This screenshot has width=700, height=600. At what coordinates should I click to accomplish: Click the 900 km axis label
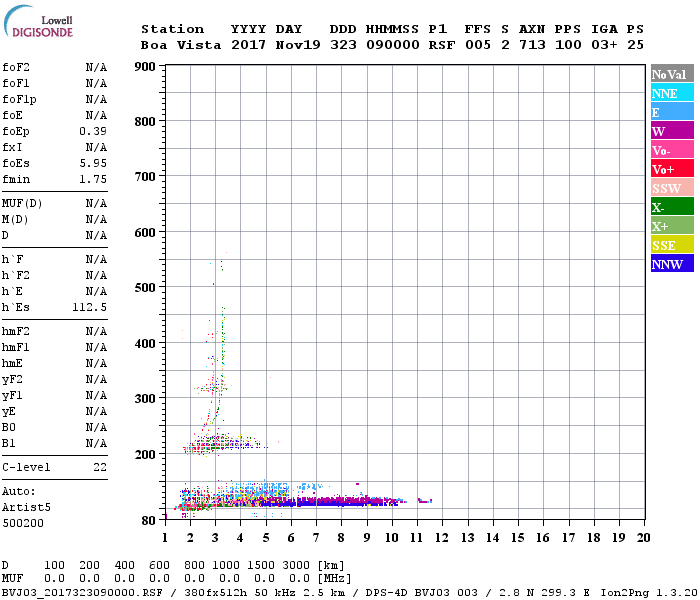143,67
